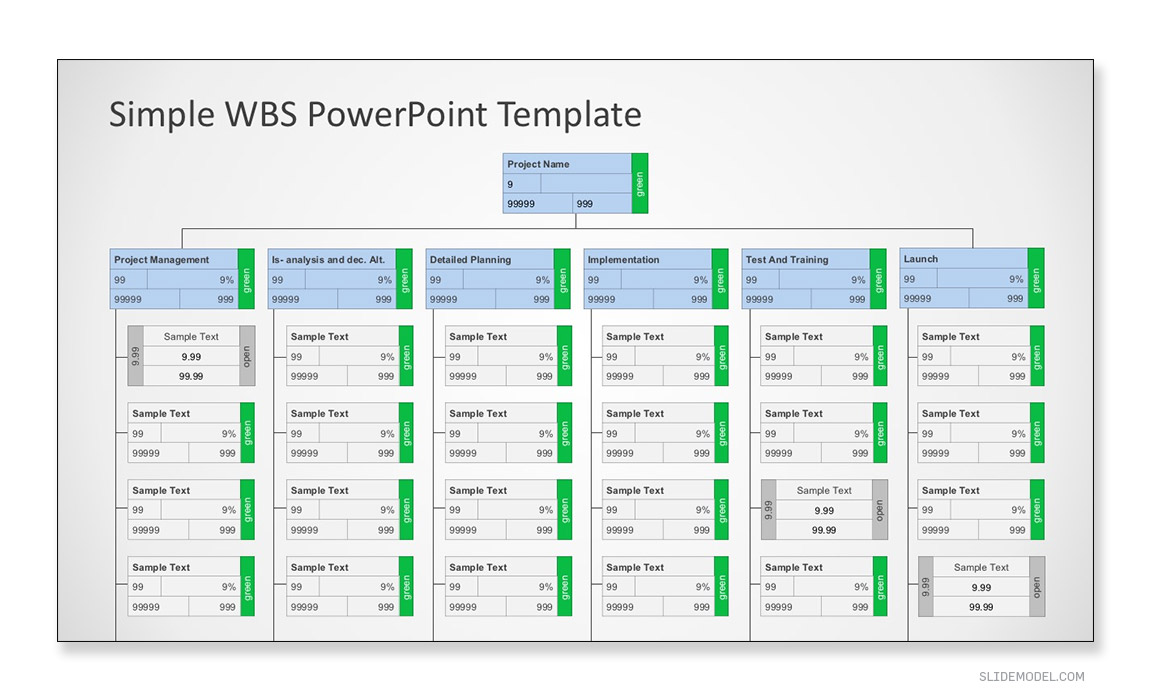
Task: Click the 'Project Name' root box label
Action: click(x=538, y=164)
